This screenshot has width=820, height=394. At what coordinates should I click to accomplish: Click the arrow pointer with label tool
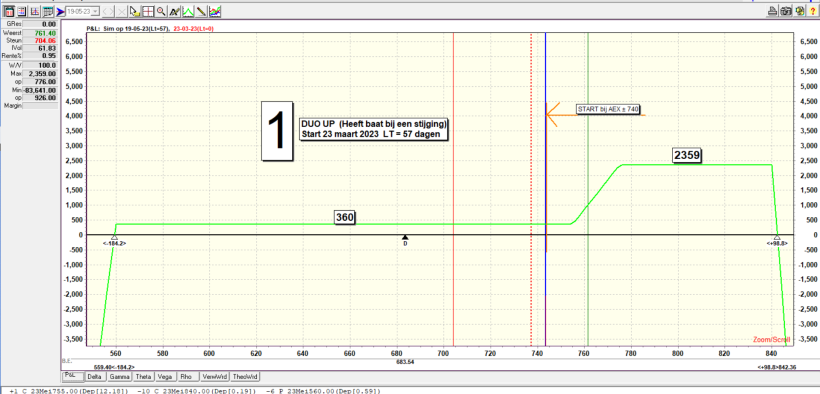(x=135, y=11)
